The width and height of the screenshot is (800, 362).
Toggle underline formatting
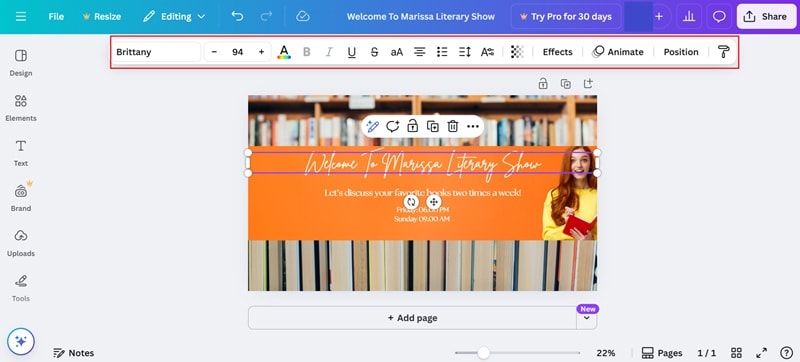click(x=352, y=52)
